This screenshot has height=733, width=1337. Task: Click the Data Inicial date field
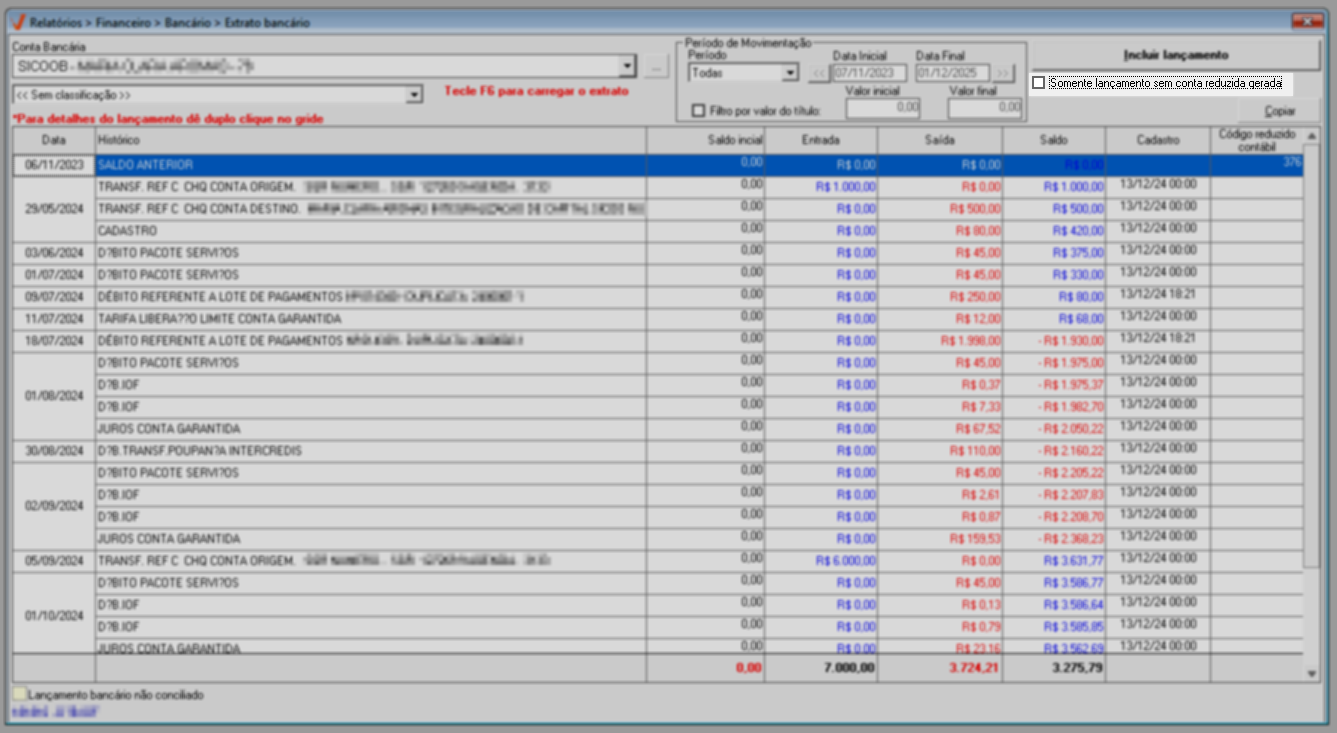tap(869, 73)
